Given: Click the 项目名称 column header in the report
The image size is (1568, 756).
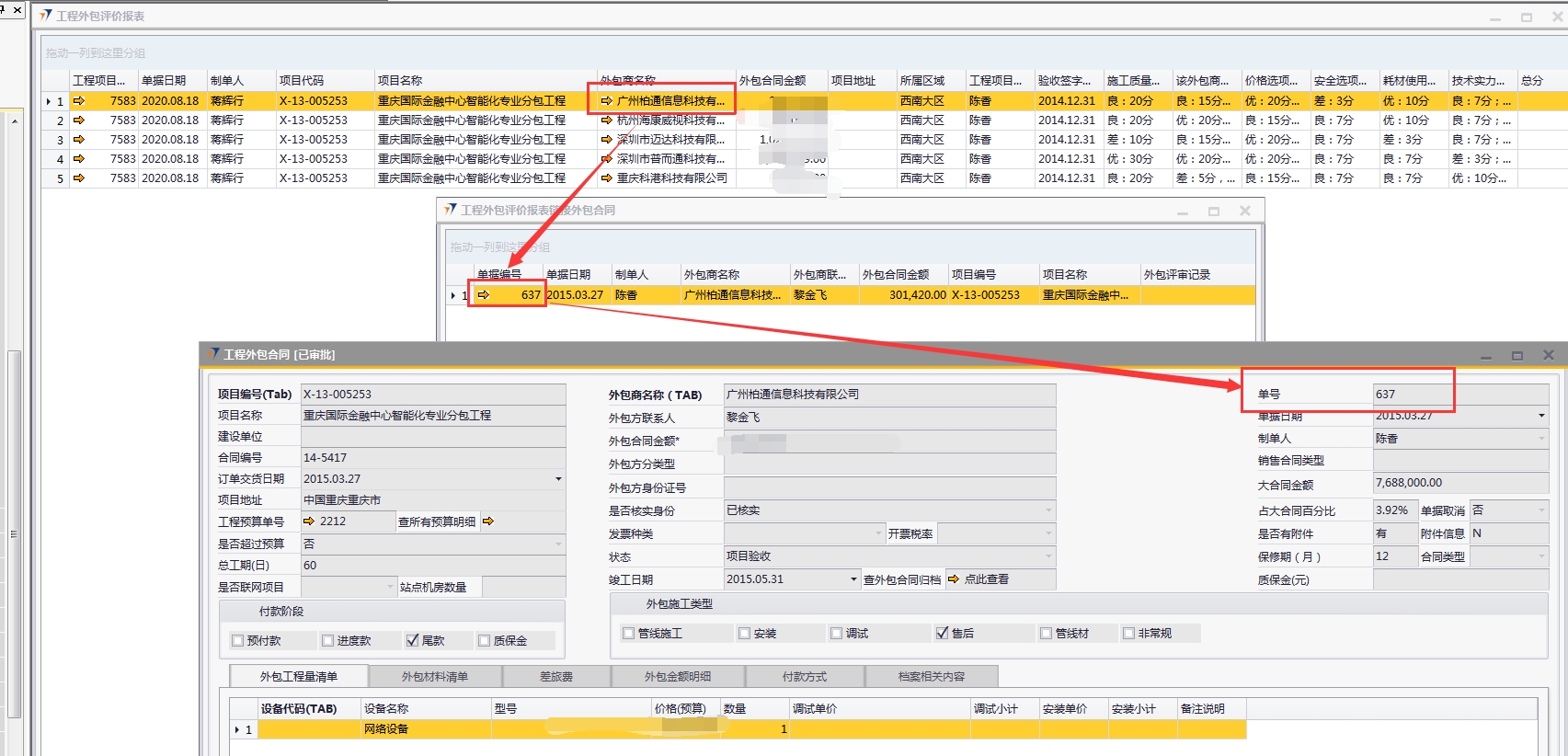Looking at the screenshot, I should click(400, 81).
